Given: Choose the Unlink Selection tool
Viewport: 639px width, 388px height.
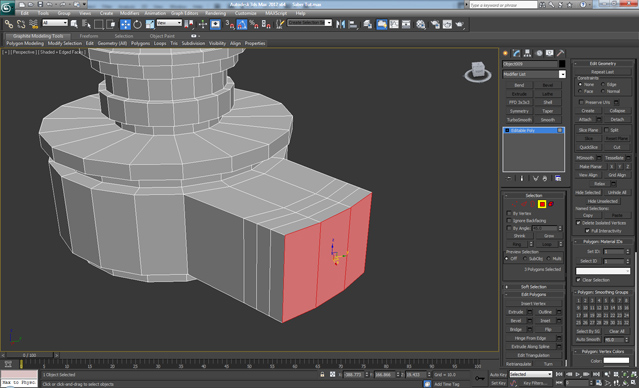Looking at the screenshot, I should pyautogui.click(x=21, y=24).
